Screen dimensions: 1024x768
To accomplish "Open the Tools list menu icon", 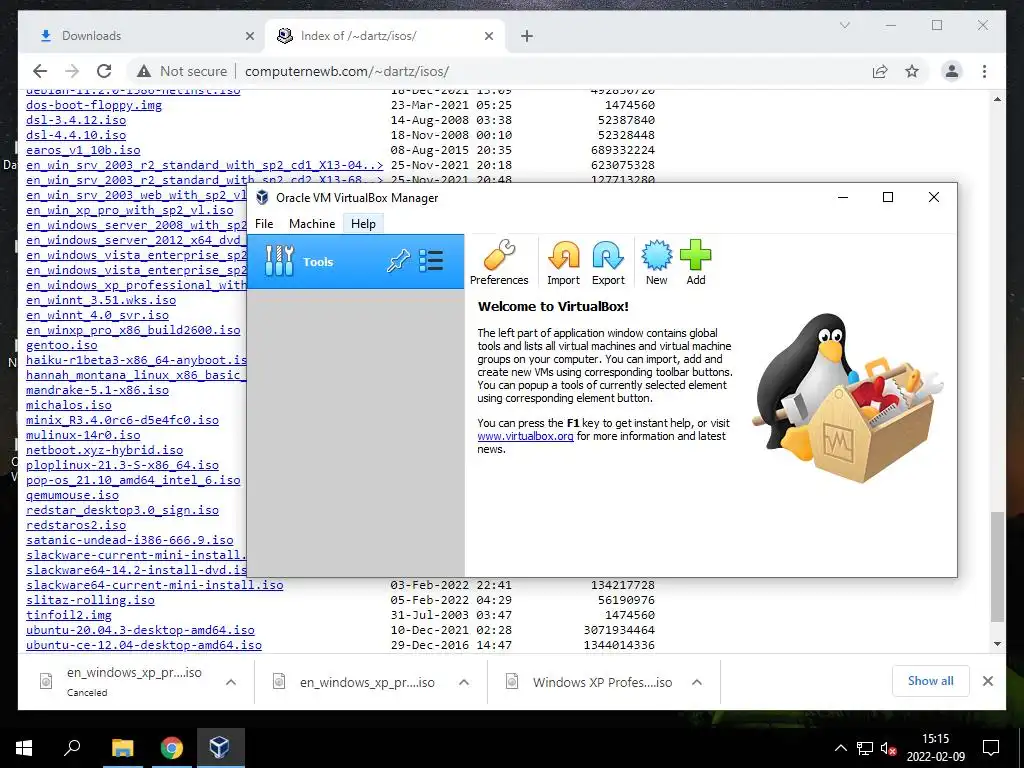I will click(431, 261).
